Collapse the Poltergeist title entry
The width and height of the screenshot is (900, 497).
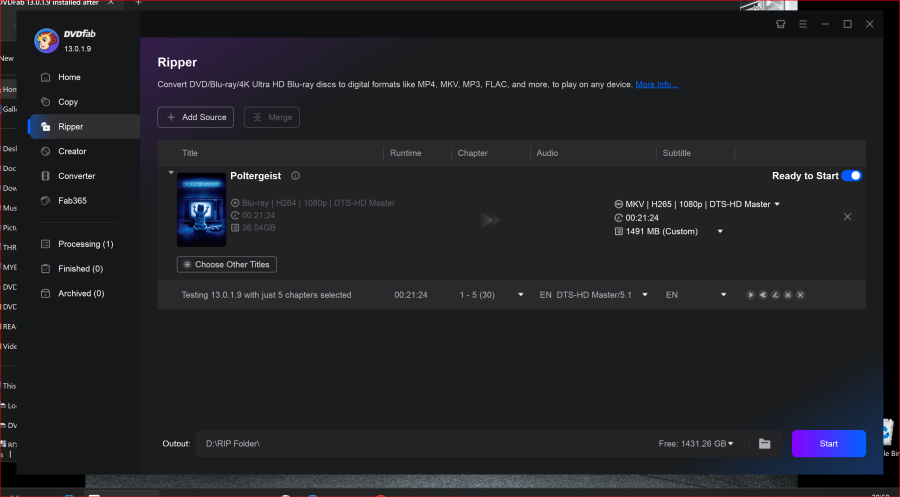(x=171, y=172)
